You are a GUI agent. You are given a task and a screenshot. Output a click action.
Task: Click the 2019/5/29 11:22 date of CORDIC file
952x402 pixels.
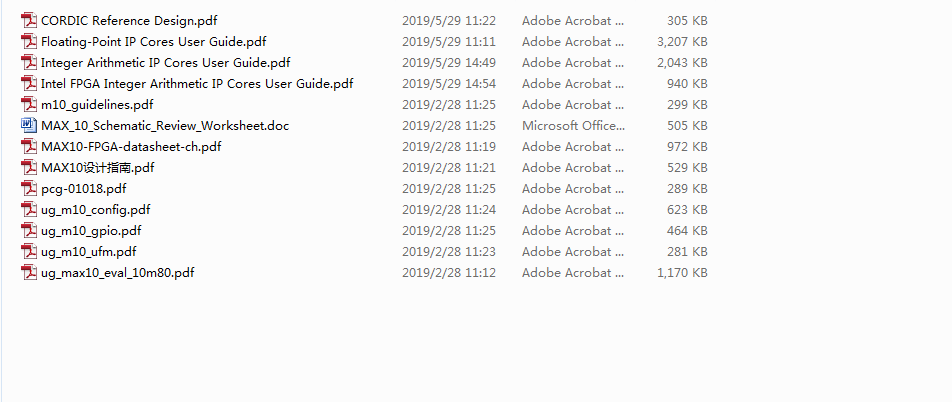(x=449, y=21)
